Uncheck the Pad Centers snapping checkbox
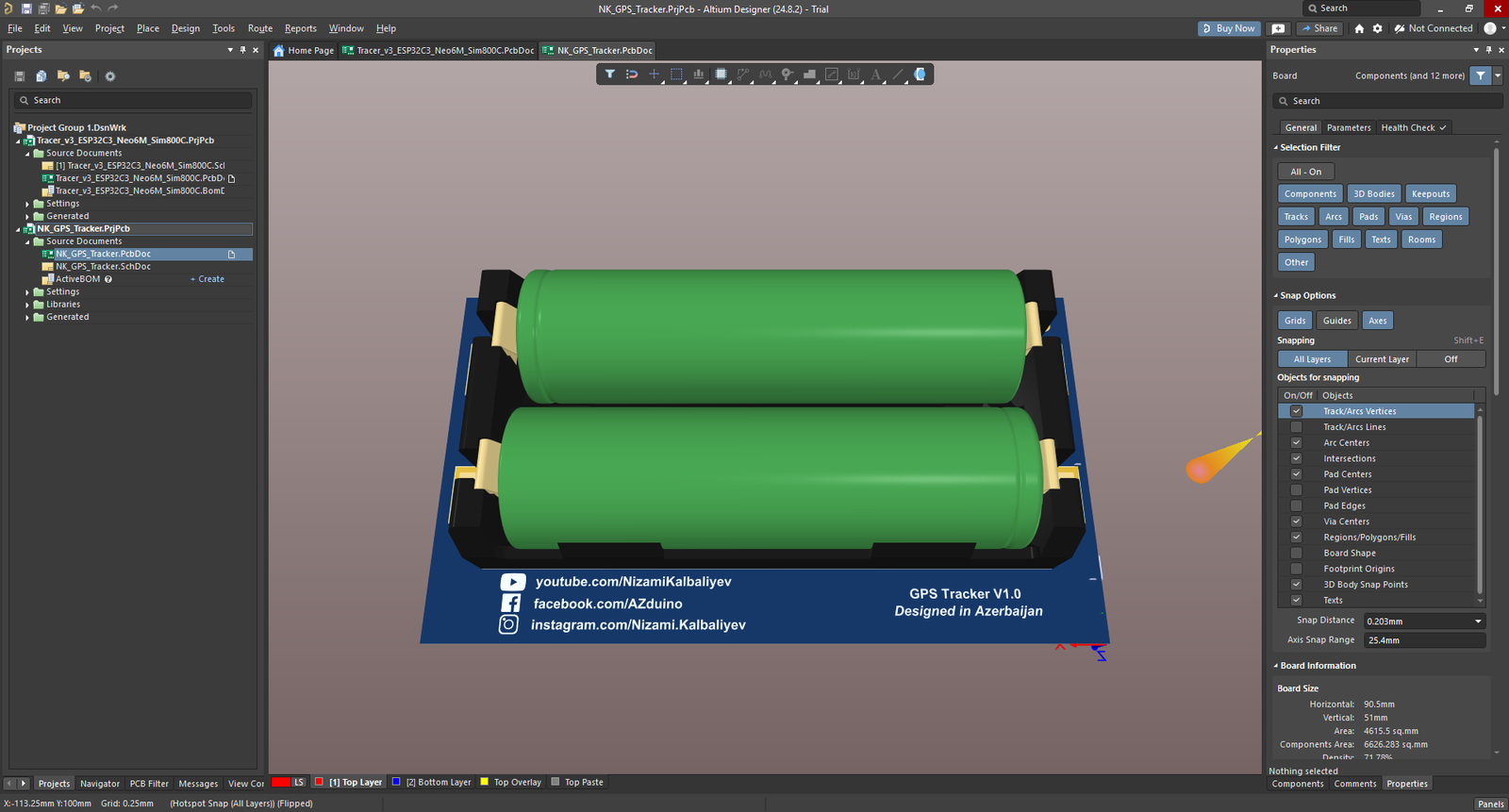Screen dimensions: 1509x812 [x=1296, y=474]
